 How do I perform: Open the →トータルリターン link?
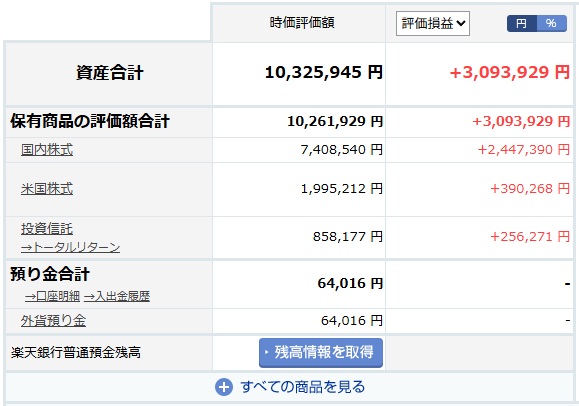[71, 247]
